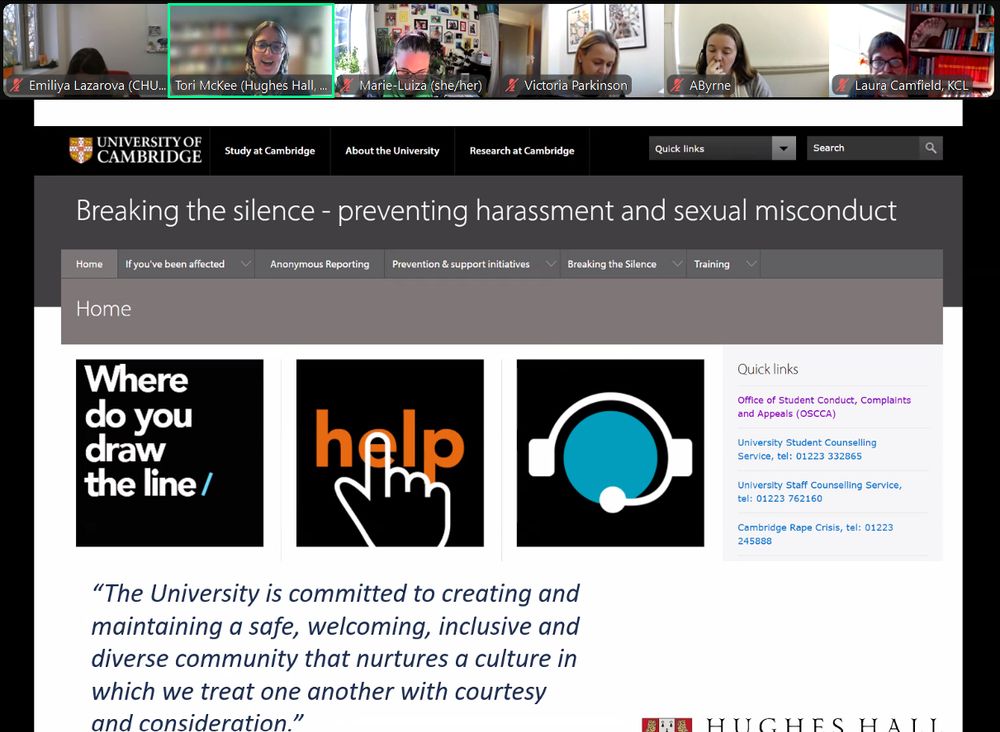Open the 'Where do you draw the line' tile
The height and width of the screenshot is (732, 1000).
pyautogui.click(x=170, y=453)
